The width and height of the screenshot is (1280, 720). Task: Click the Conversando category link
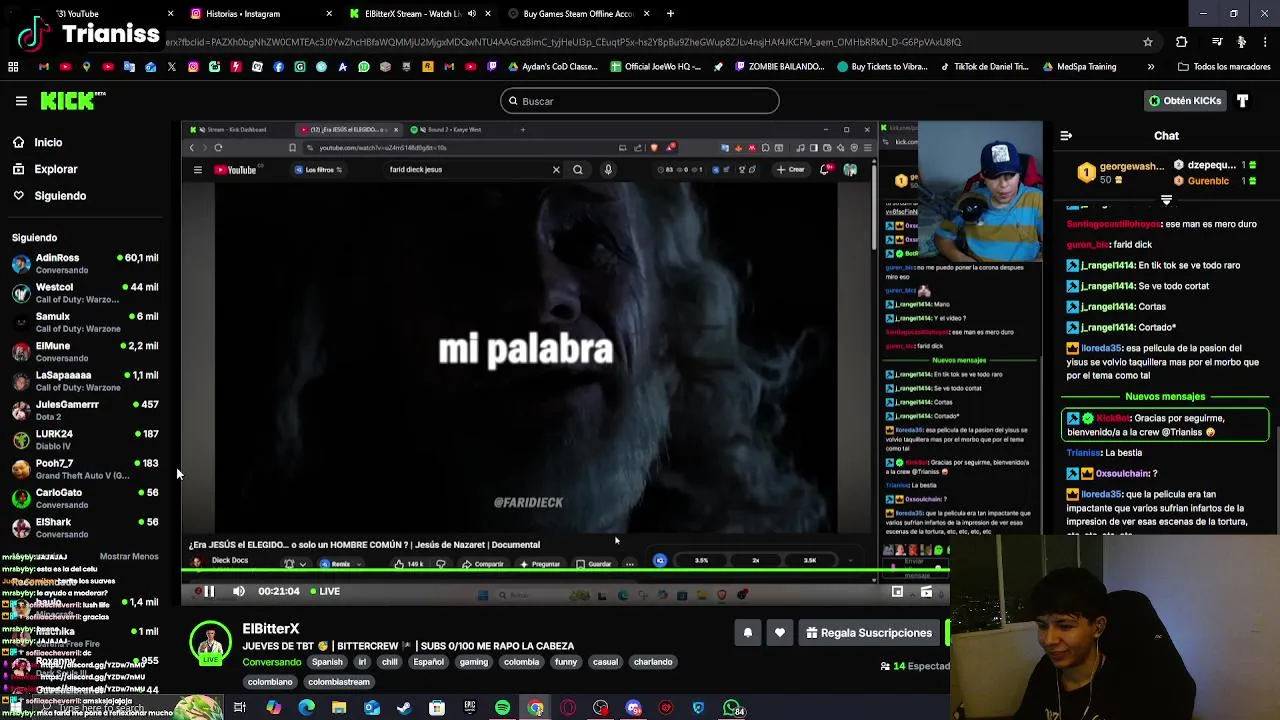pyautogui.click(x=271, y=662)
